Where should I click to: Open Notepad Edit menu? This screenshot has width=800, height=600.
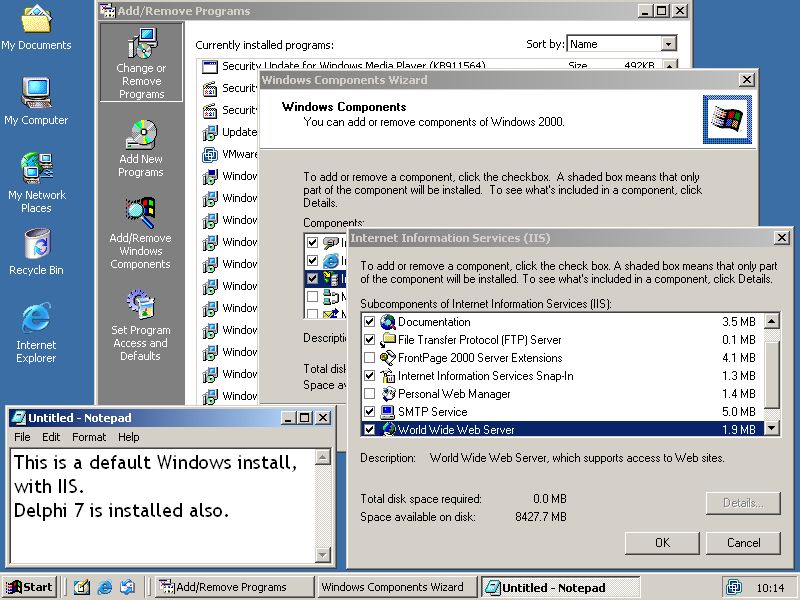51,437
